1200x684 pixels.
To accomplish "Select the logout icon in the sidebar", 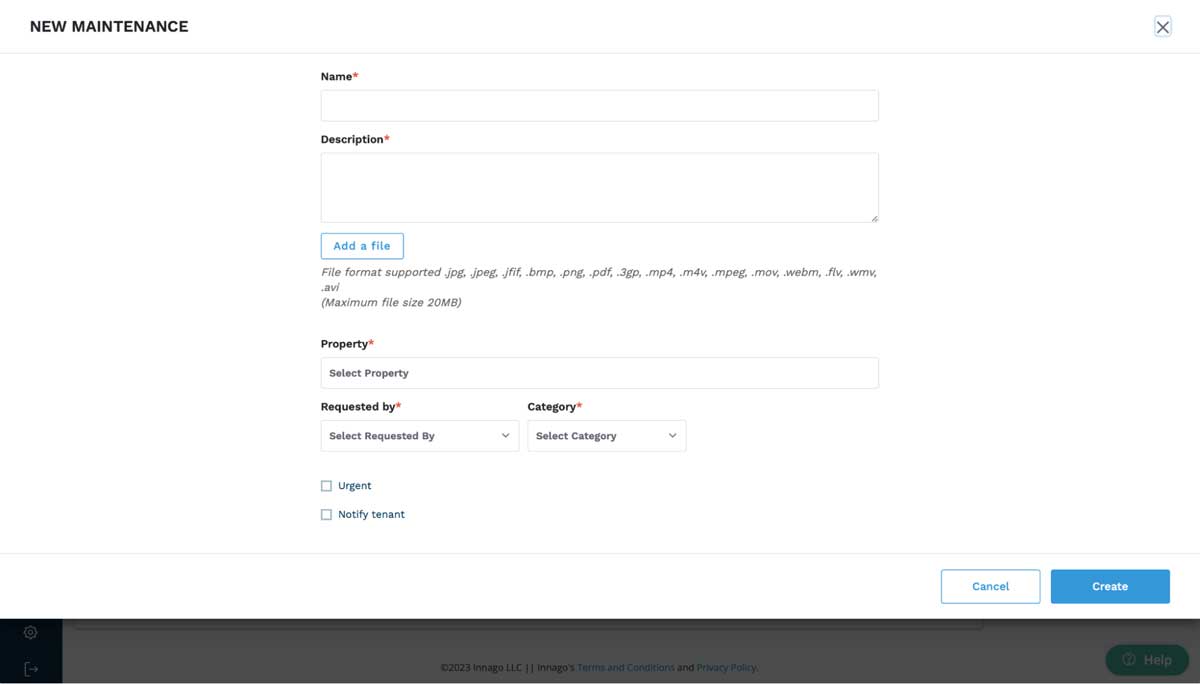I will pos(30,670).
